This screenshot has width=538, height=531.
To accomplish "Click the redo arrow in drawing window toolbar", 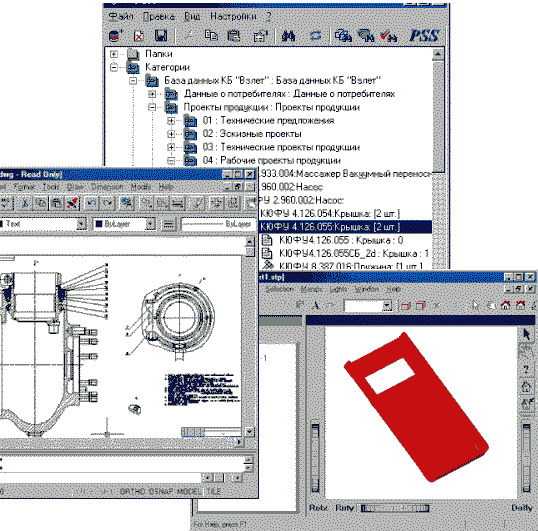I will [107, 203].
